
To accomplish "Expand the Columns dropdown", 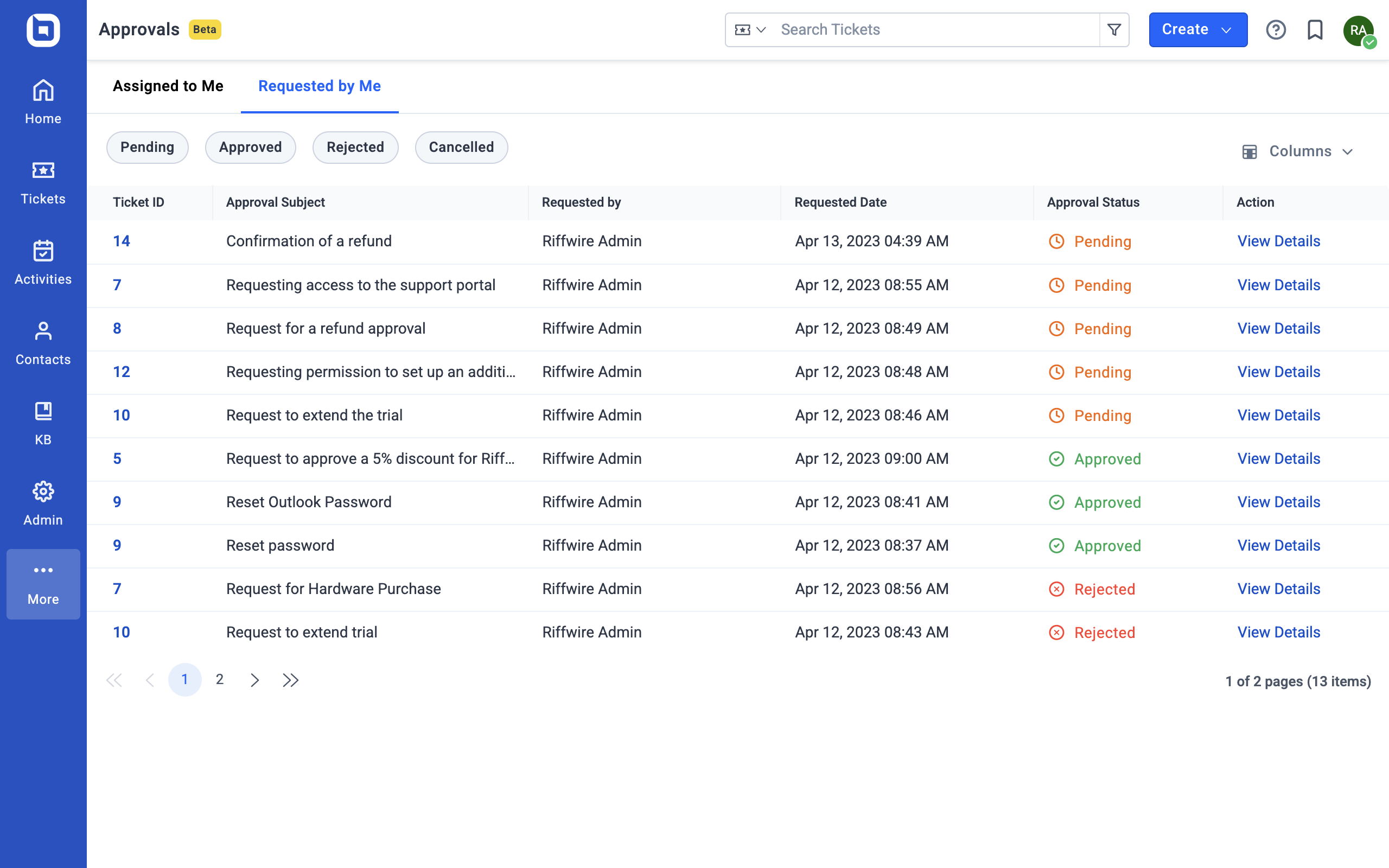I will pyautogui.click(x=1298, y=151).
